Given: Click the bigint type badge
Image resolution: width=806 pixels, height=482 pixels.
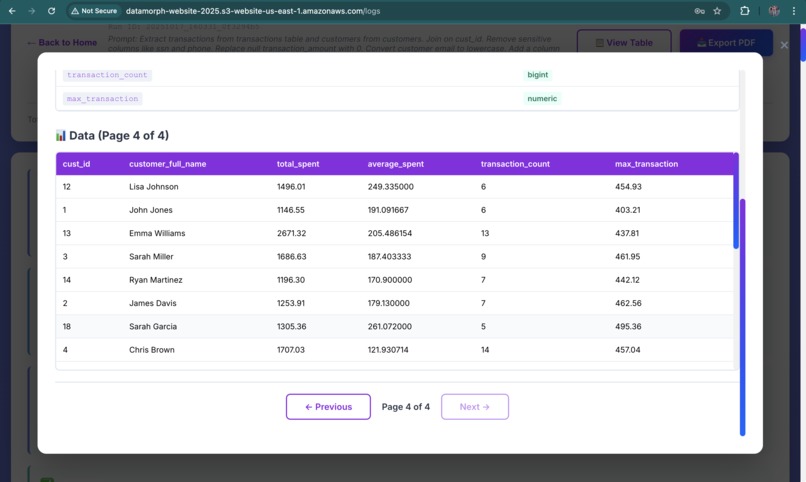Looking at the screenshot, I should tap(538, 75).
